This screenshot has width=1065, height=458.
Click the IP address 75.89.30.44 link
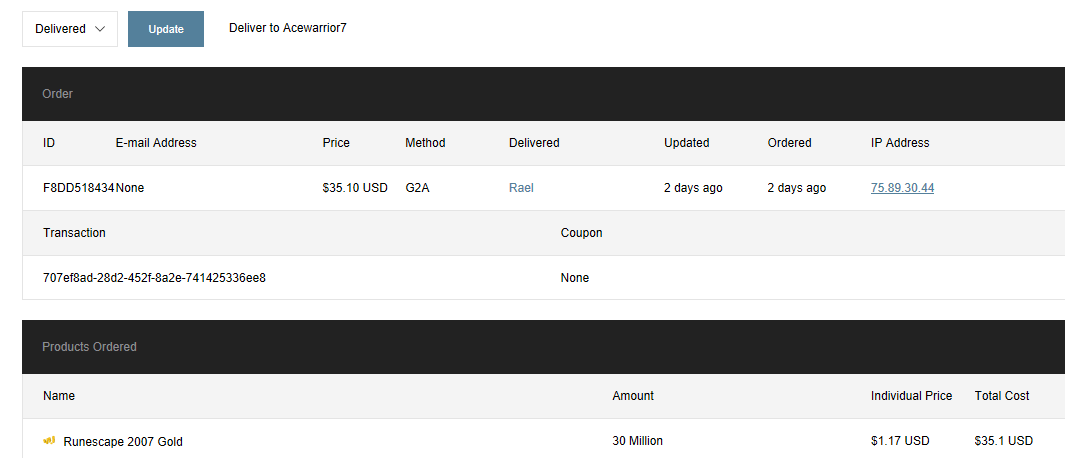902,188
